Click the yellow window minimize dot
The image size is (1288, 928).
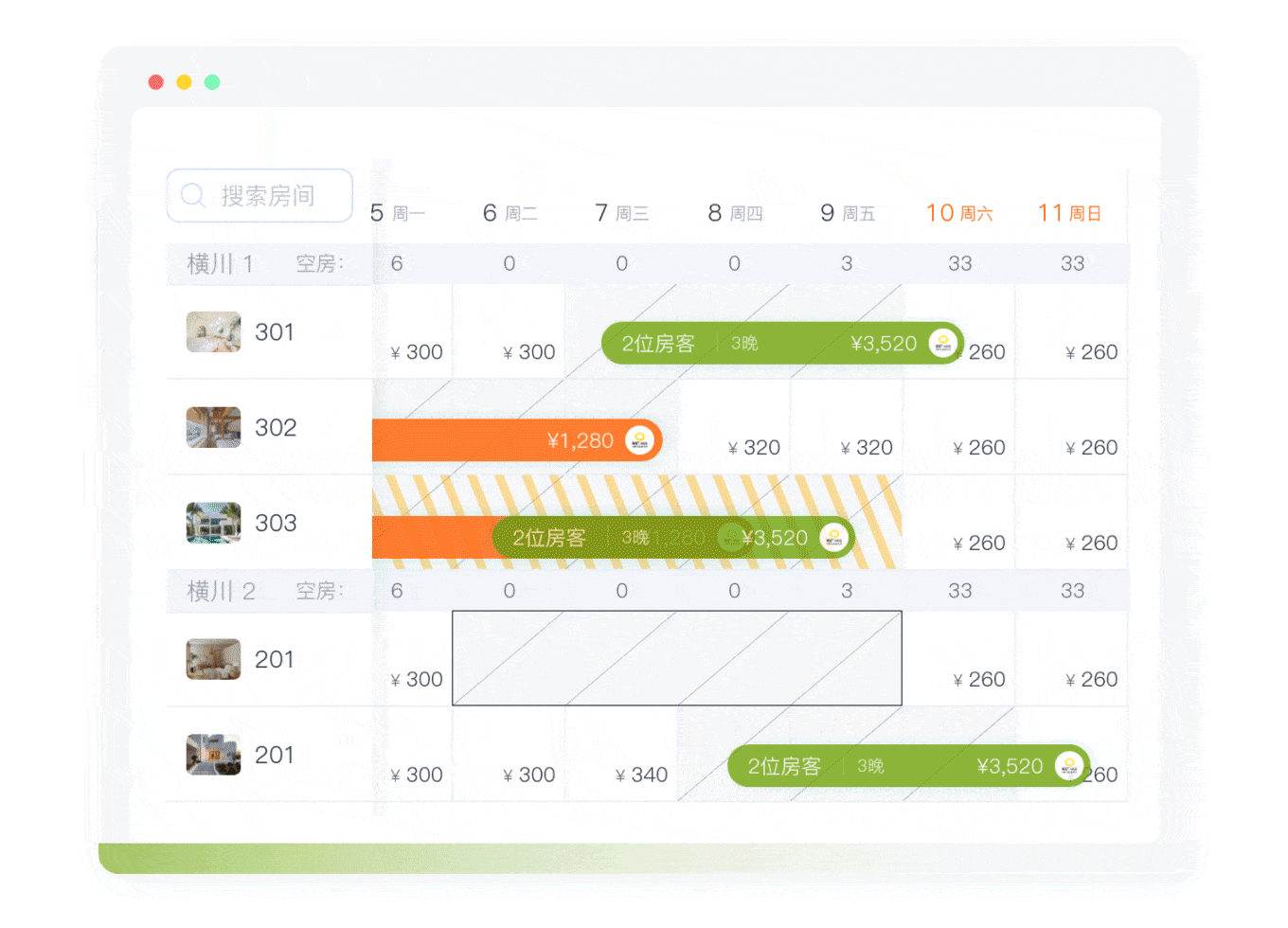coord(185,82)
